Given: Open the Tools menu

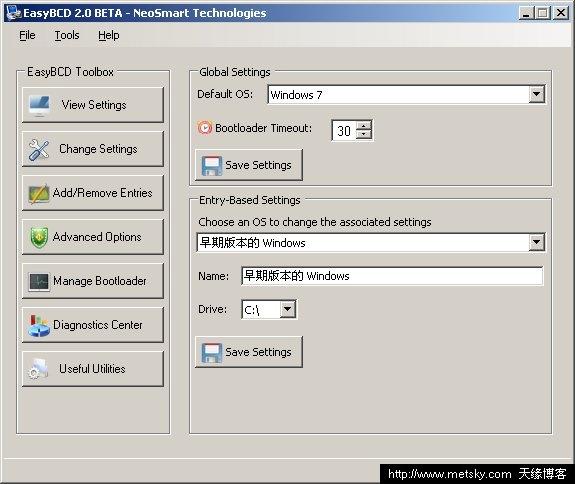Looking at the screenshot, I should point(67,35).
